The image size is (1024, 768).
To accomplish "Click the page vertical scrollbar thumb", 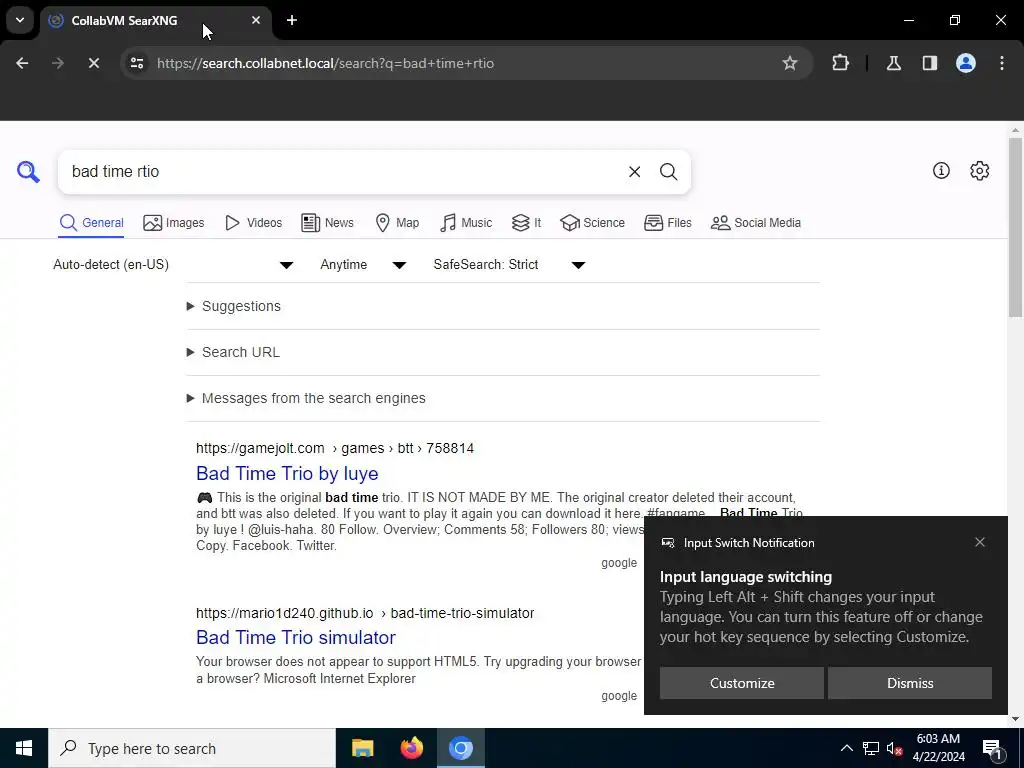I will (x=1015, y=226).
